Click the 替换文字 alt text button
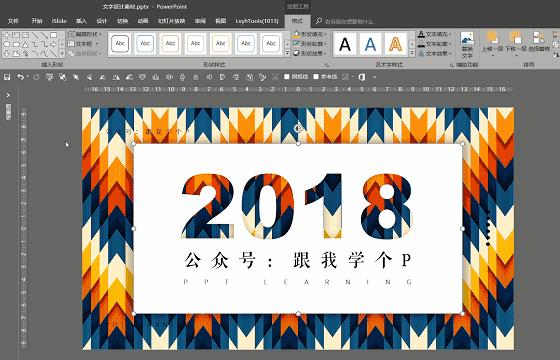The width and height of the screenshot is (560, 360). (467, 45)
